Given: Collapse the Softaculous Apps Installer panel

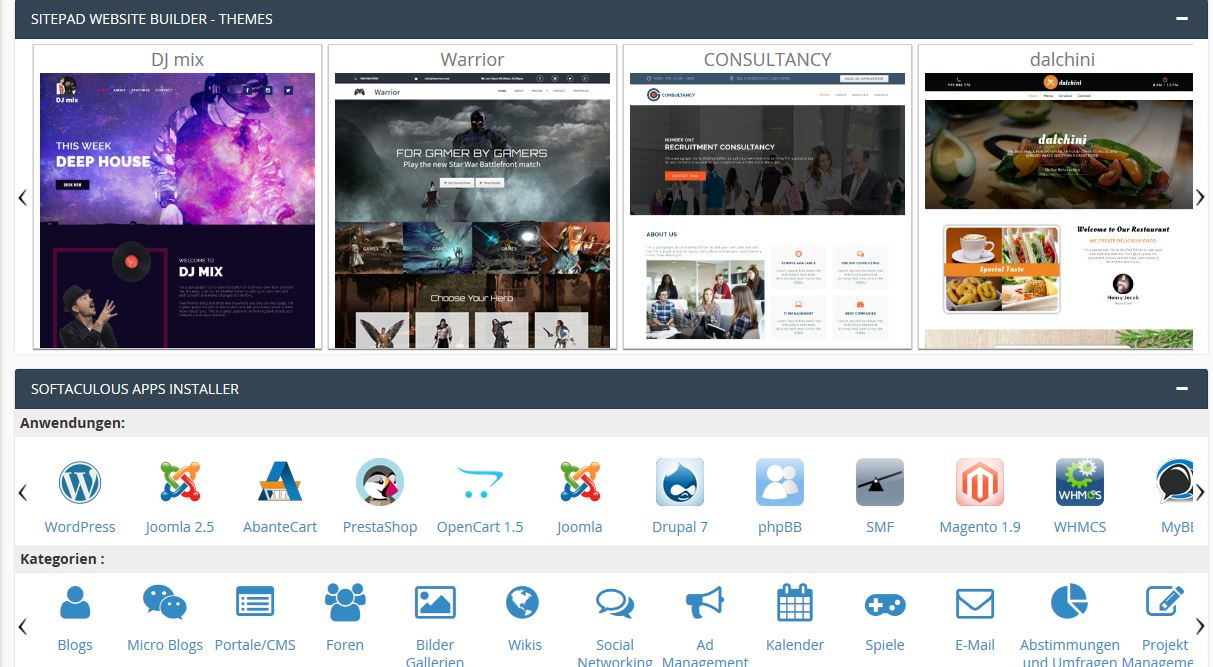Looking at the screenshot, I should pyautogui.click(x=1182, y=389).
